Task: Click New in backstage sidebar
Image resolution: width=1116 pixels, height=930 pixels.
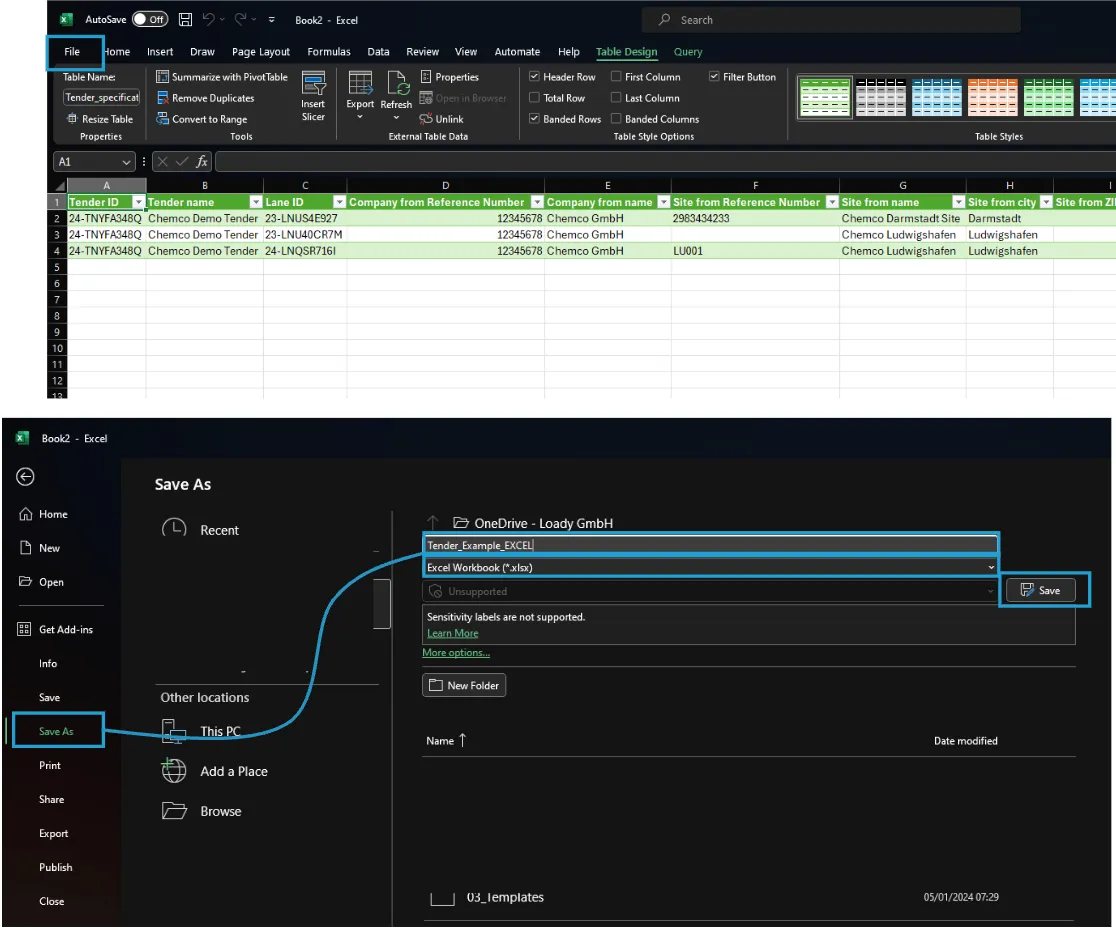Action: (40, 549)
